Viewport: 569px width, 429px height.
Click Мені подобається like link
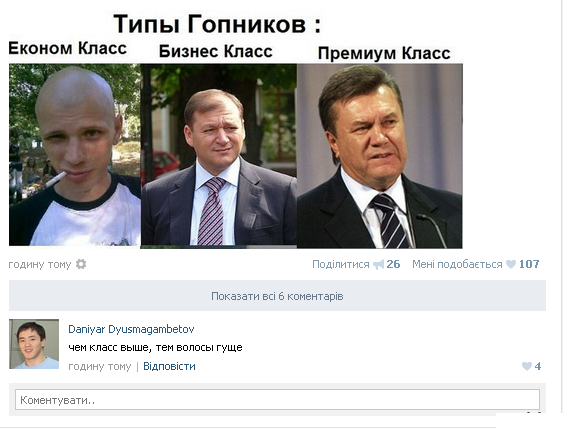pos(457,264)
